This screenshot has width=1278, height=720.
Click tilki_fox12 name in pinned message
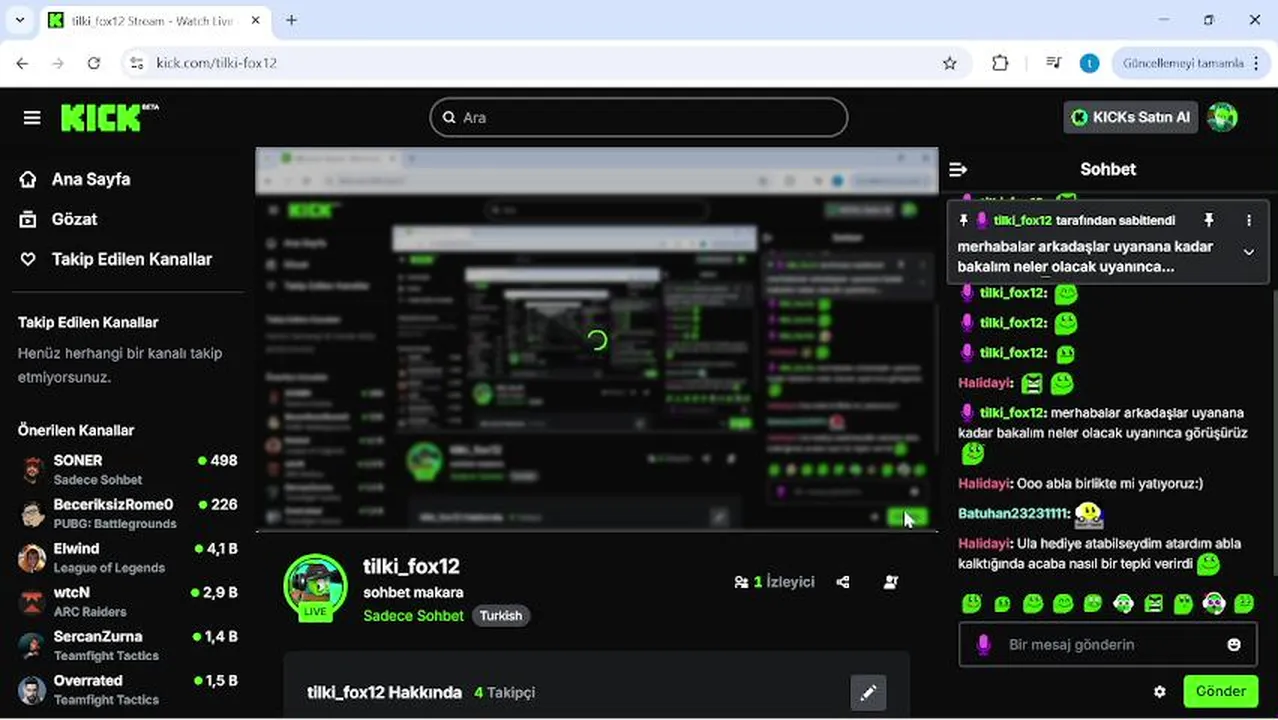coord(1022,220)
